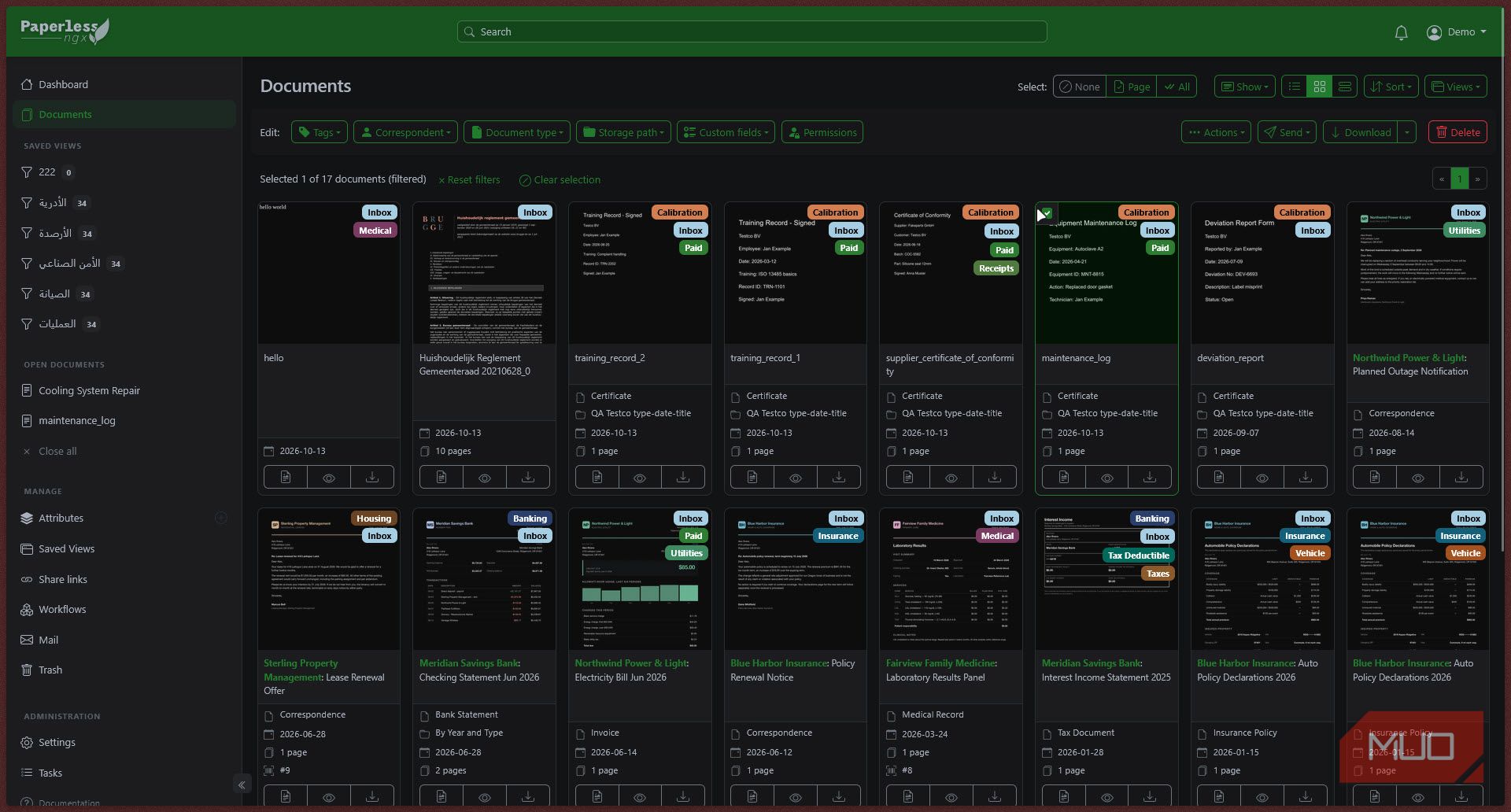Preview Planned Outage Notification with eye icon

pos(1418,478)
